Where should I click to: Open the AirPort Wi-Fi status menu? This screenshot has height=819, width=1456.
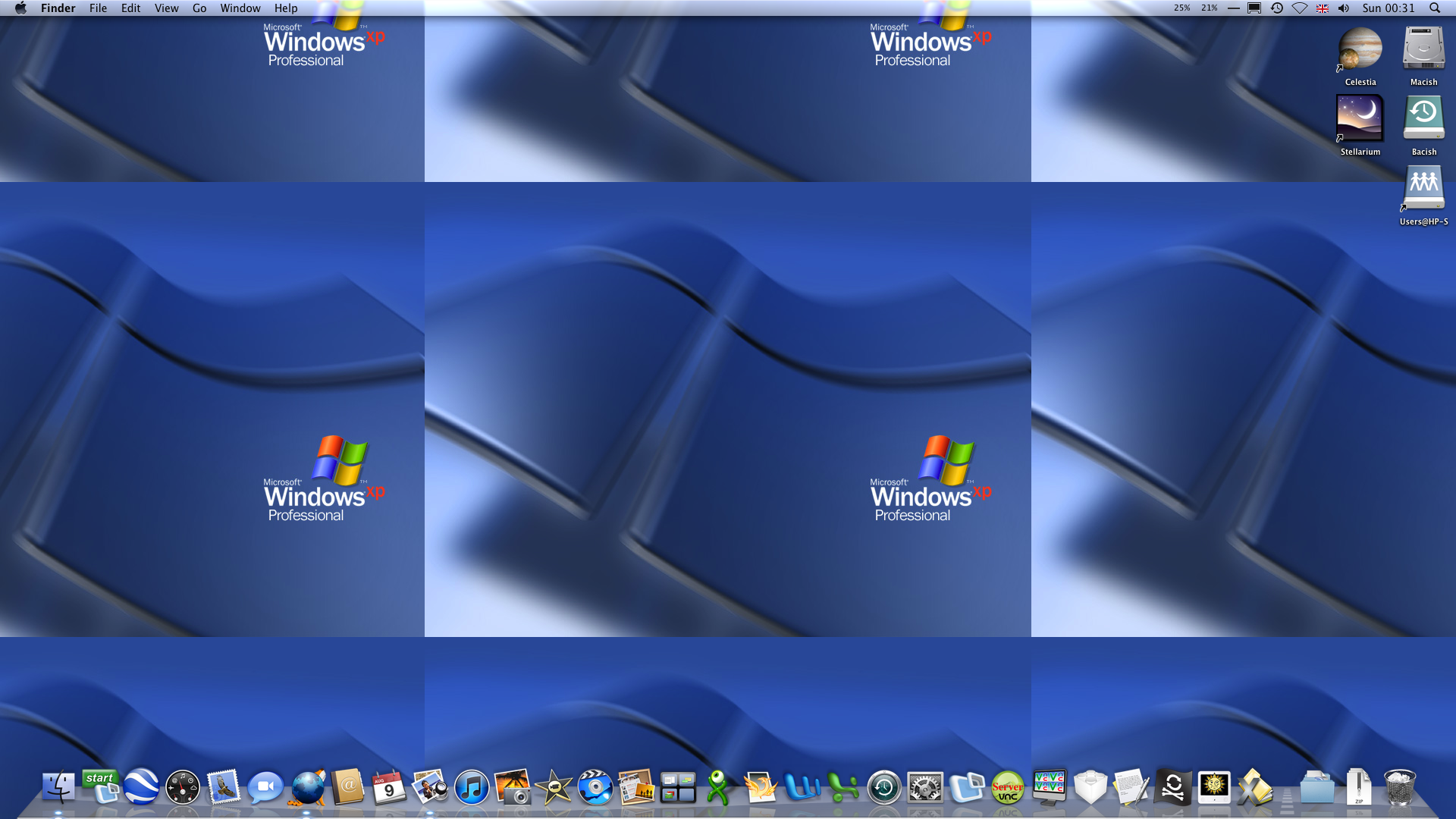coord(1300,8)
